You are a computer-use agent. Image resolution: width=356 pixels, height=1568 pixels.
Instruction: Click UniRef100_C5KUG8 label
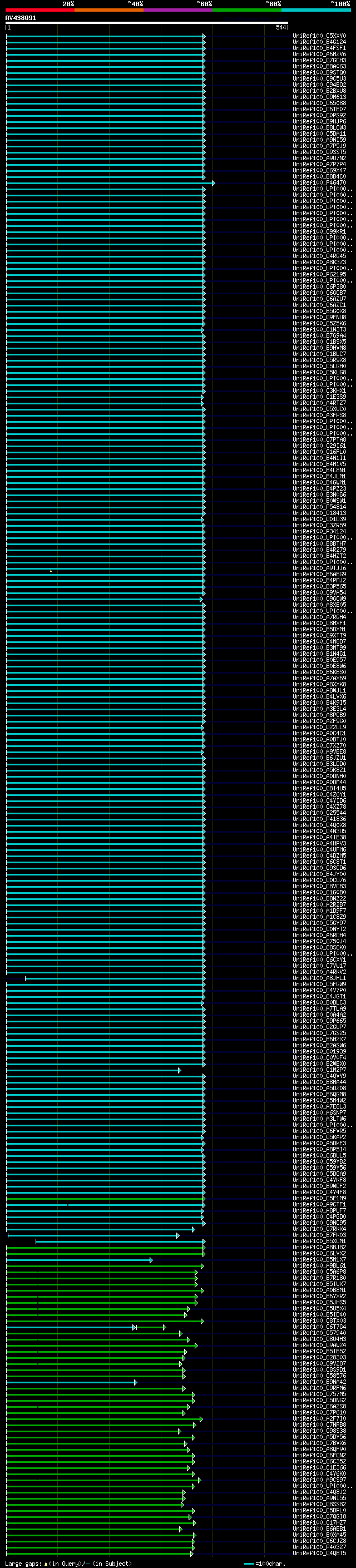point(319,373)
